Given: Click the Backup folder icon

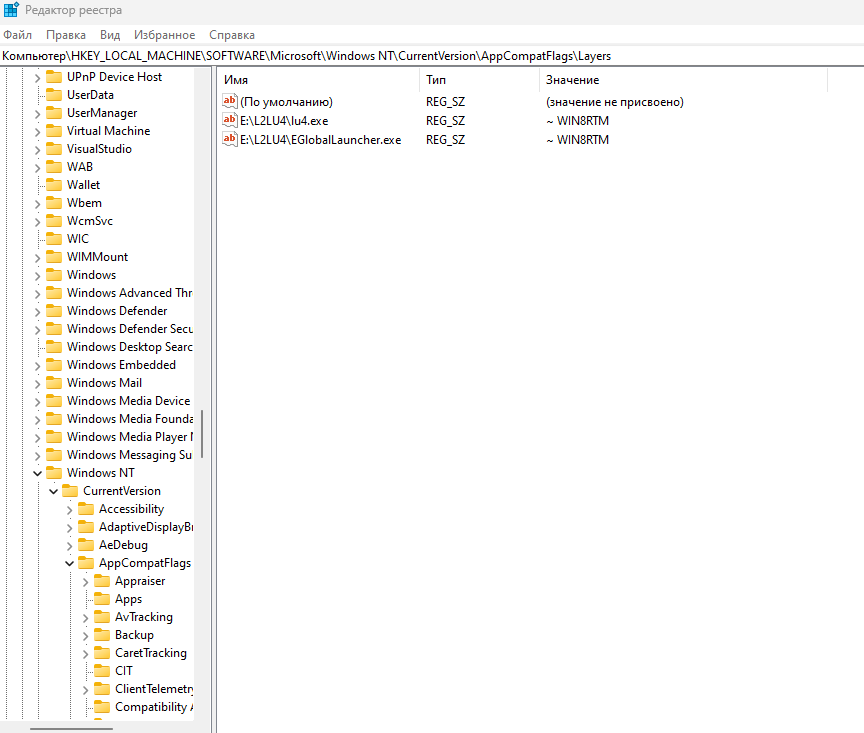Looking at the screenshot, I should (102, 635).
